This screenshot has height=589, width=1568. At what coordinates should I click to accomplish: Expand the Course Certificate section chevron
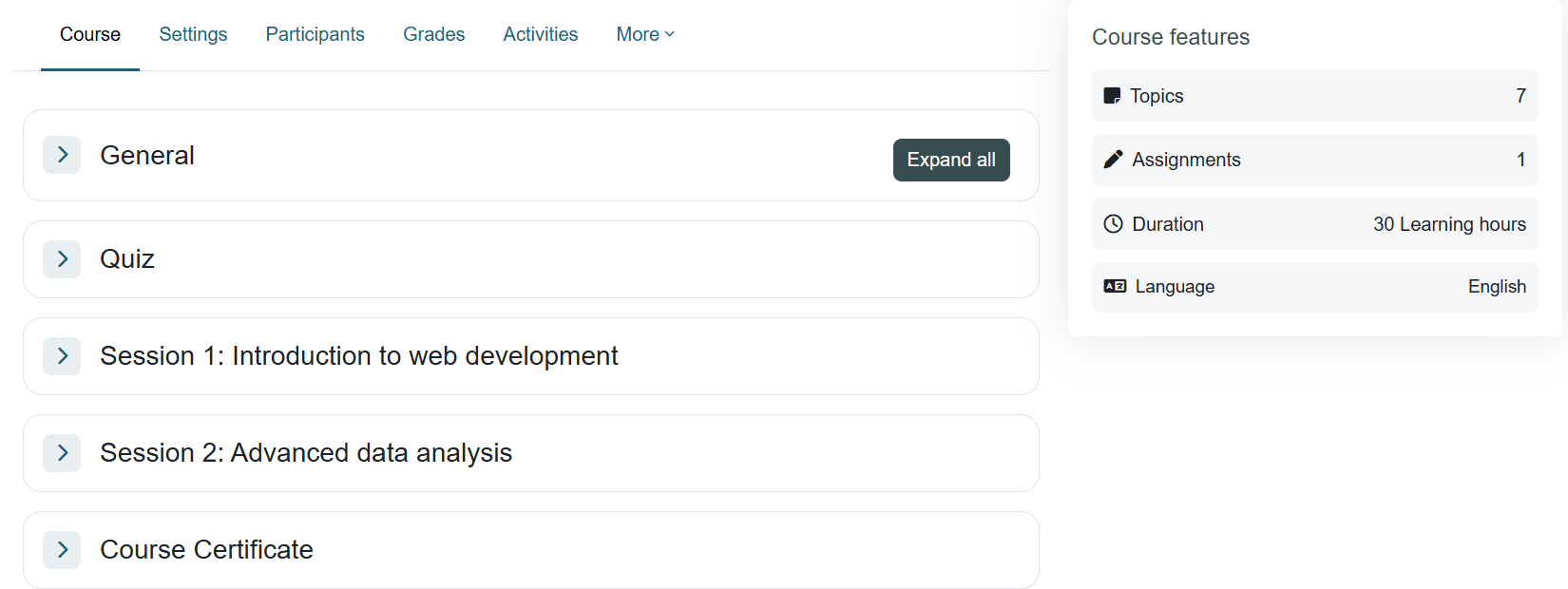pyautogui.click(x=62, y=549)
